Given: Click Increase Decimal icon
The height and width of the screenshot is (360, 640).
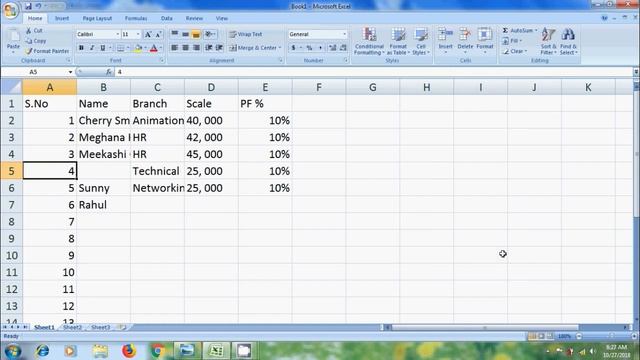Looking at the screenshot, I should [333, 48].
